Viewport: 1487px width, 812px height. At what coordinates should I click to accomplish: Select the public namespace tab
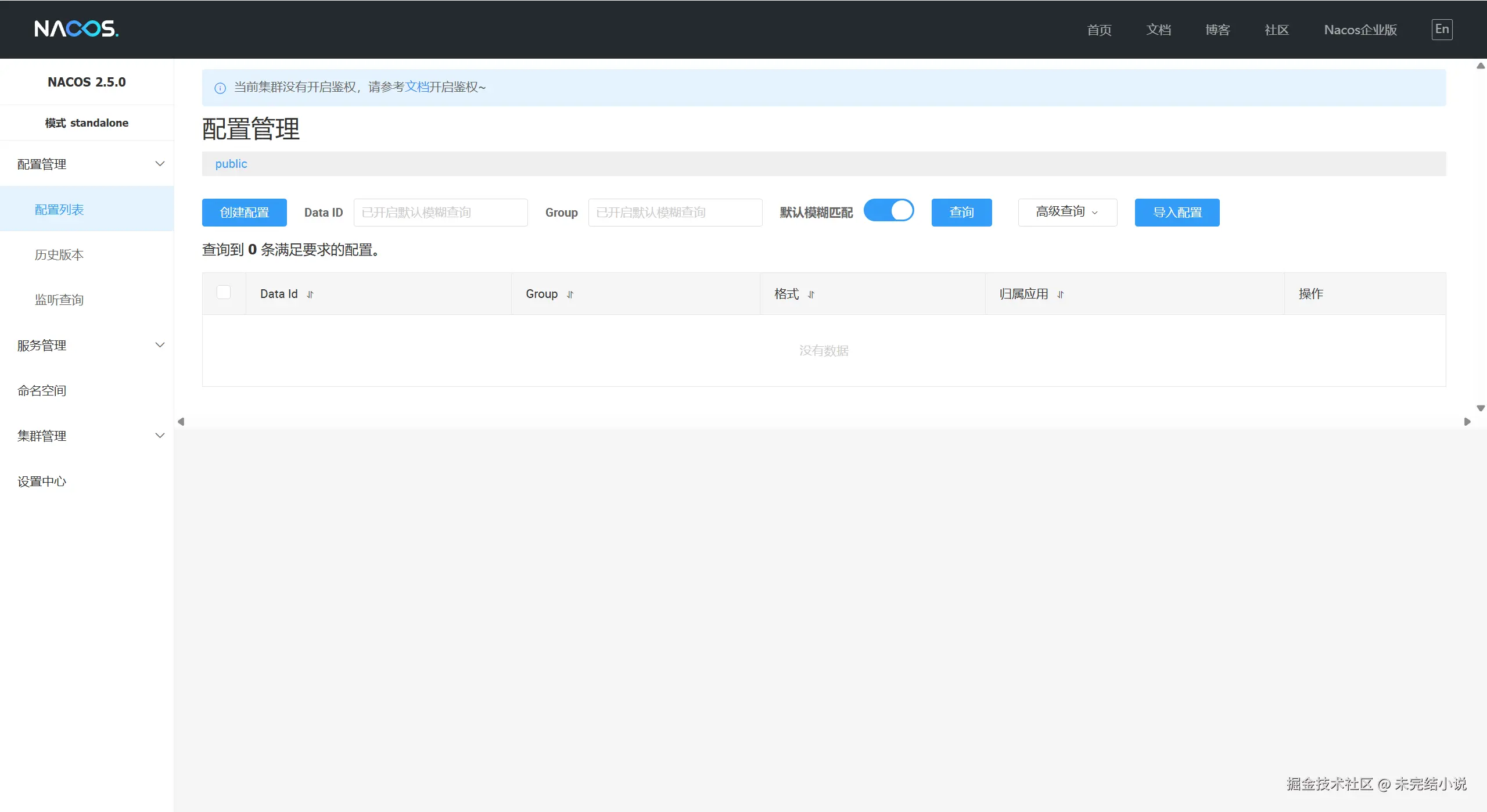pyautogui.click(x=231, y=164)
